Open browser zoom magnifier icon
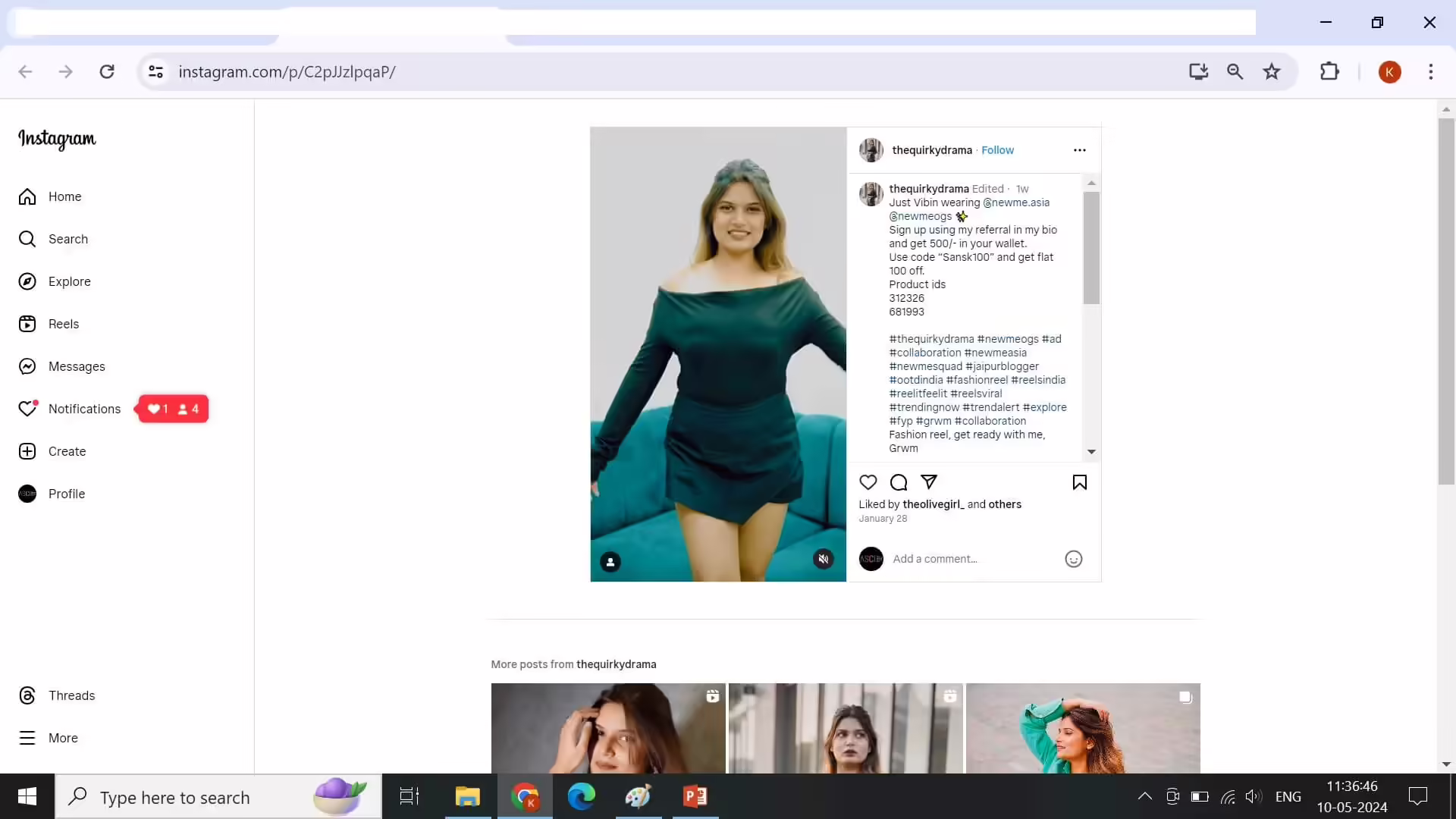The width and height of the screenshot is (1456, 819). click(x=1235, y=71)
